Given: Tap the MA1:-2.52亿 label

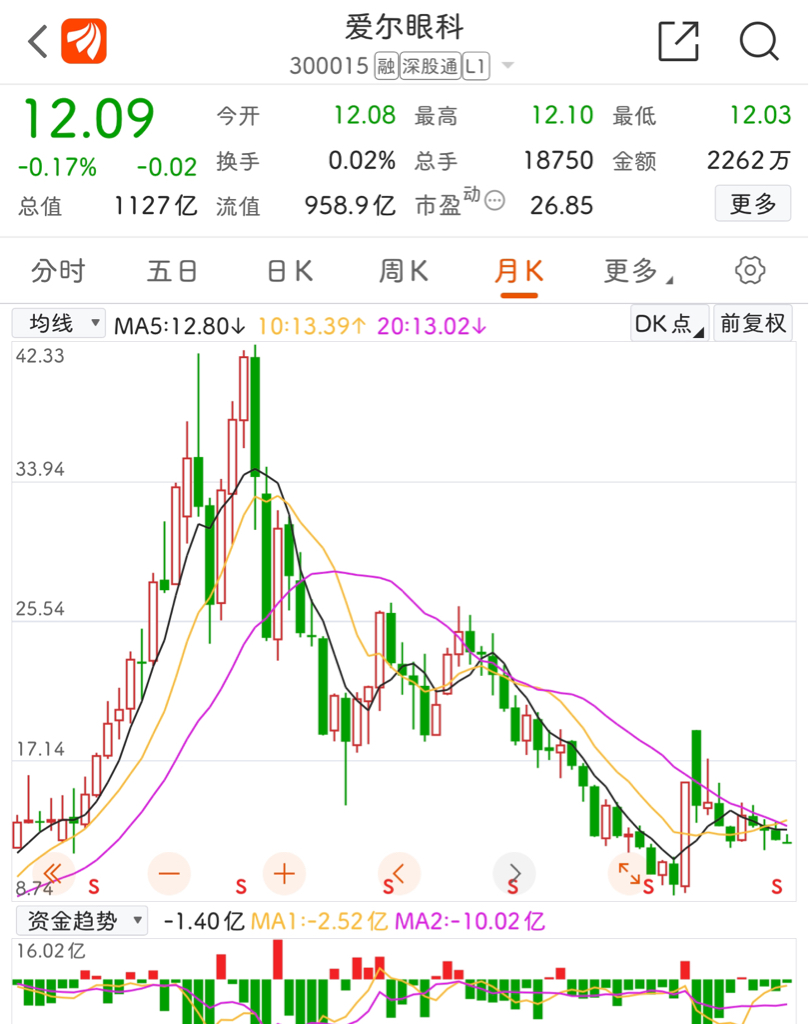Looking at the screenshot, I should pos(319,921).
